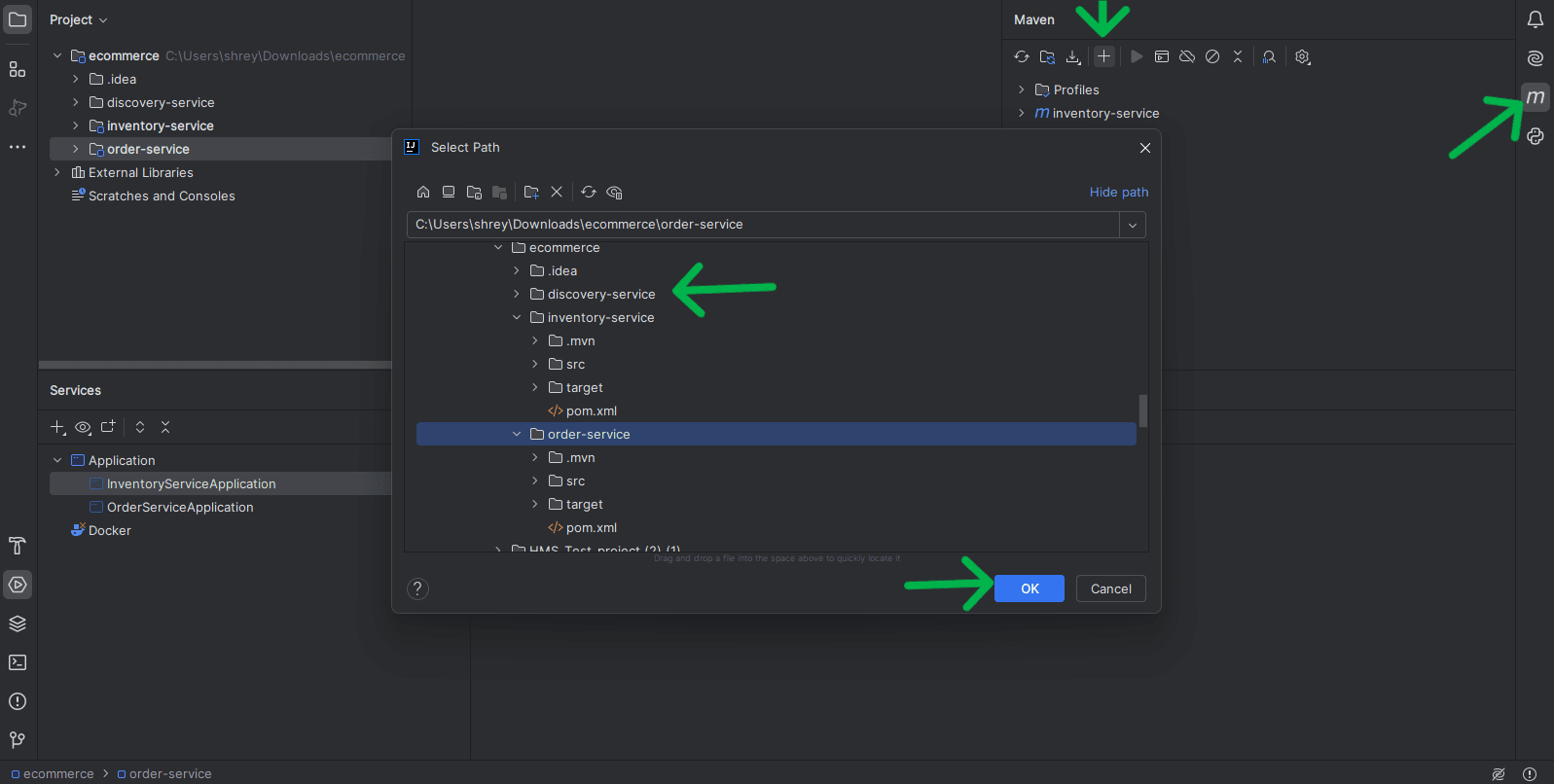Viewport: 1554px width, 784px height.
Task: Click Analyze Dependencies icon in Maven toolbar
Action: (x=1269, y=56)
